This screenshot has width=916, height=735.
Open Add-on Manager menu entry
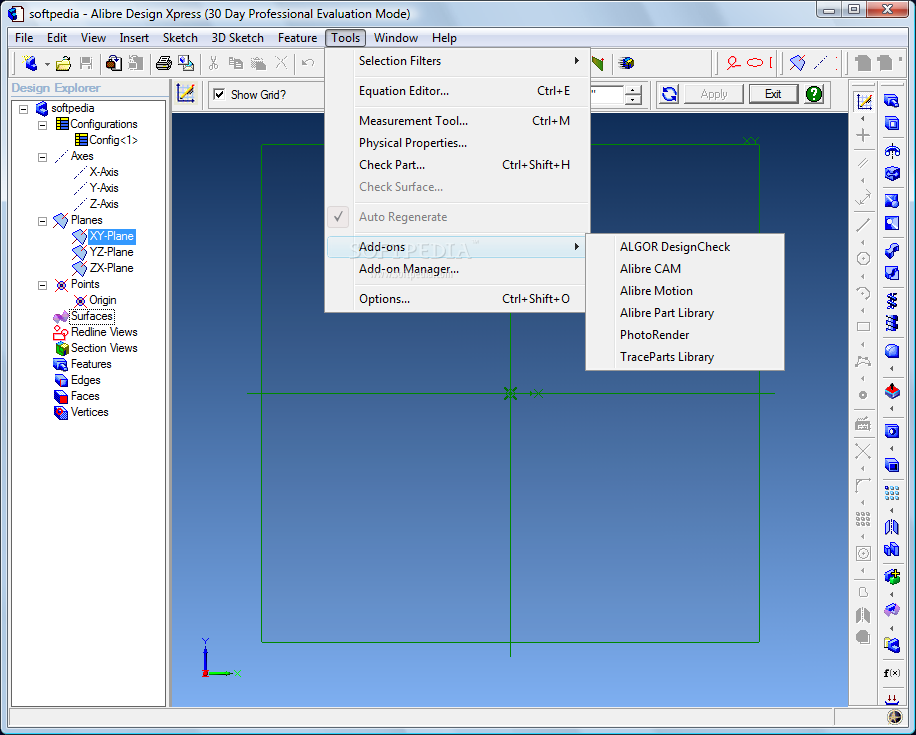click(457, 269)
